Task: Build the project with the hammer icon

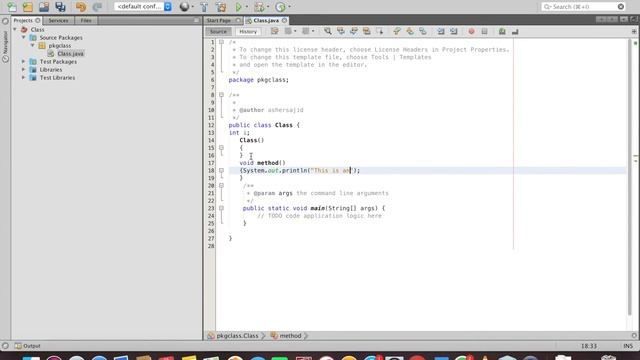Action: point(204,7)
